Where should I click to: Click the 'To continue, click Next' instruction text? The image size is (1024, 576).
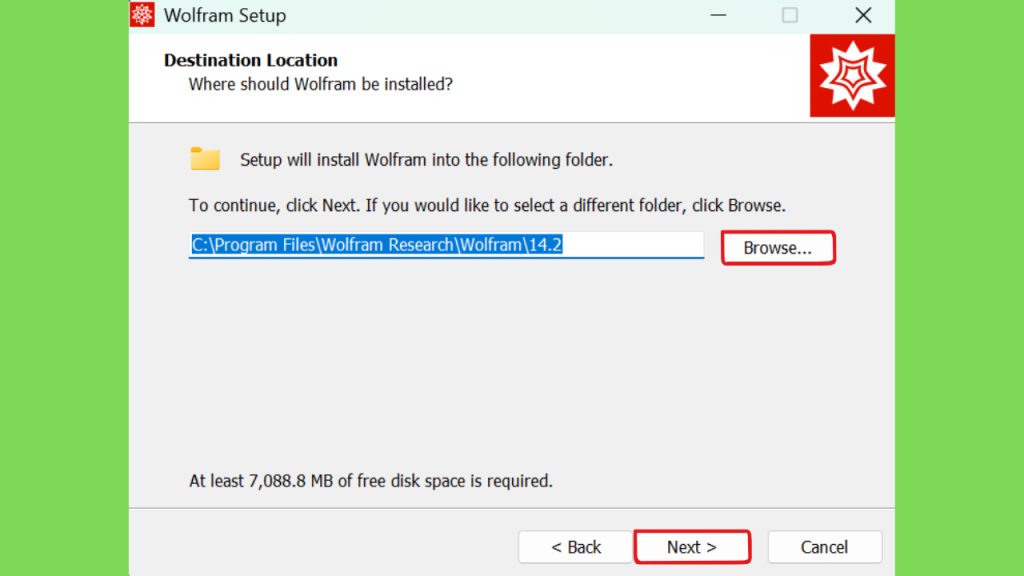(x=487, y=206)
